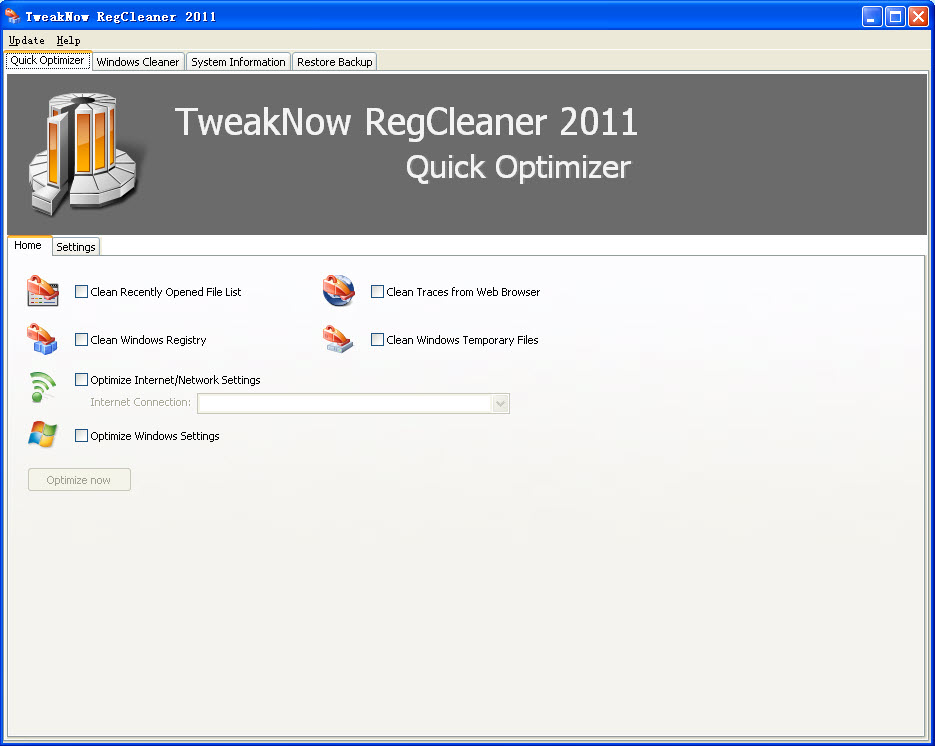935x746 pixels.
Task: Click the Clean Traces web browser globe icon
Action: pos(338,289)
